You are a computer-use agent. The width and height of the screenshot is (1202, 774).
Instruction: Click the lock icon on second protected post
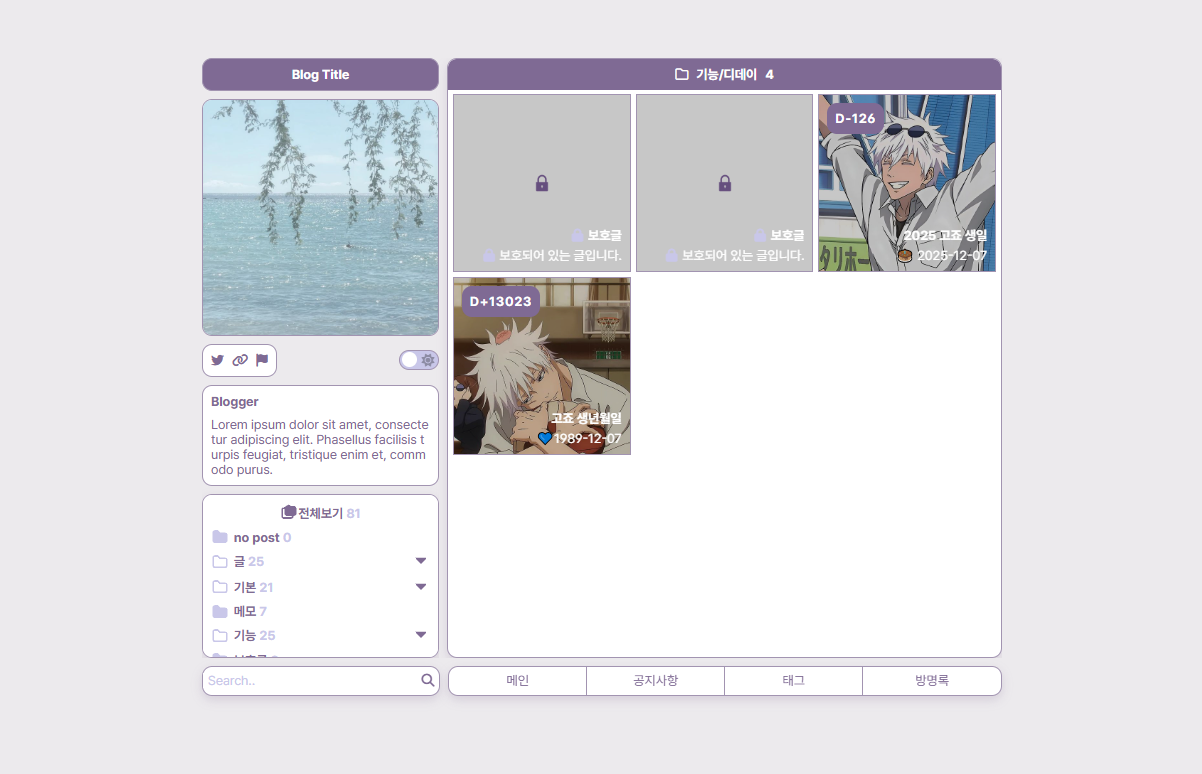(725, 183)
